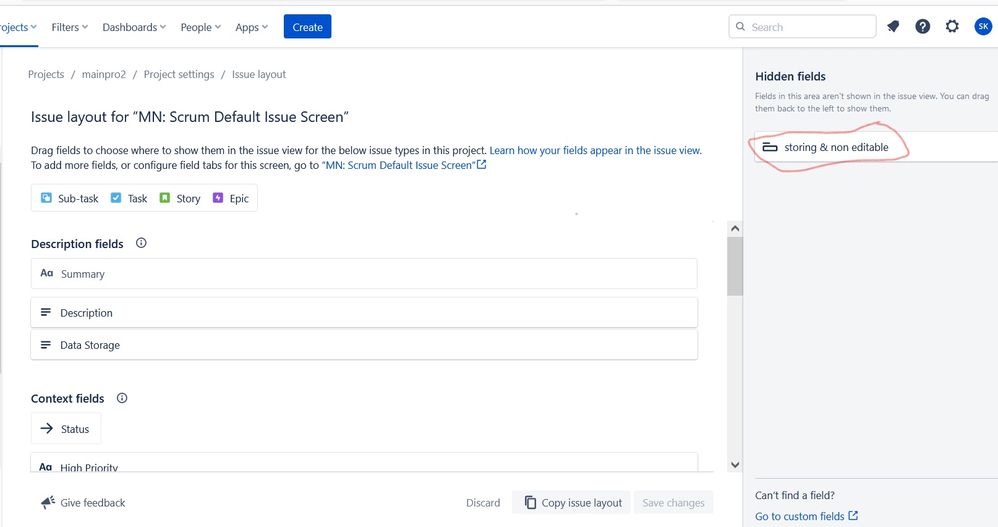Click the Create button

(x=307, y=27)
